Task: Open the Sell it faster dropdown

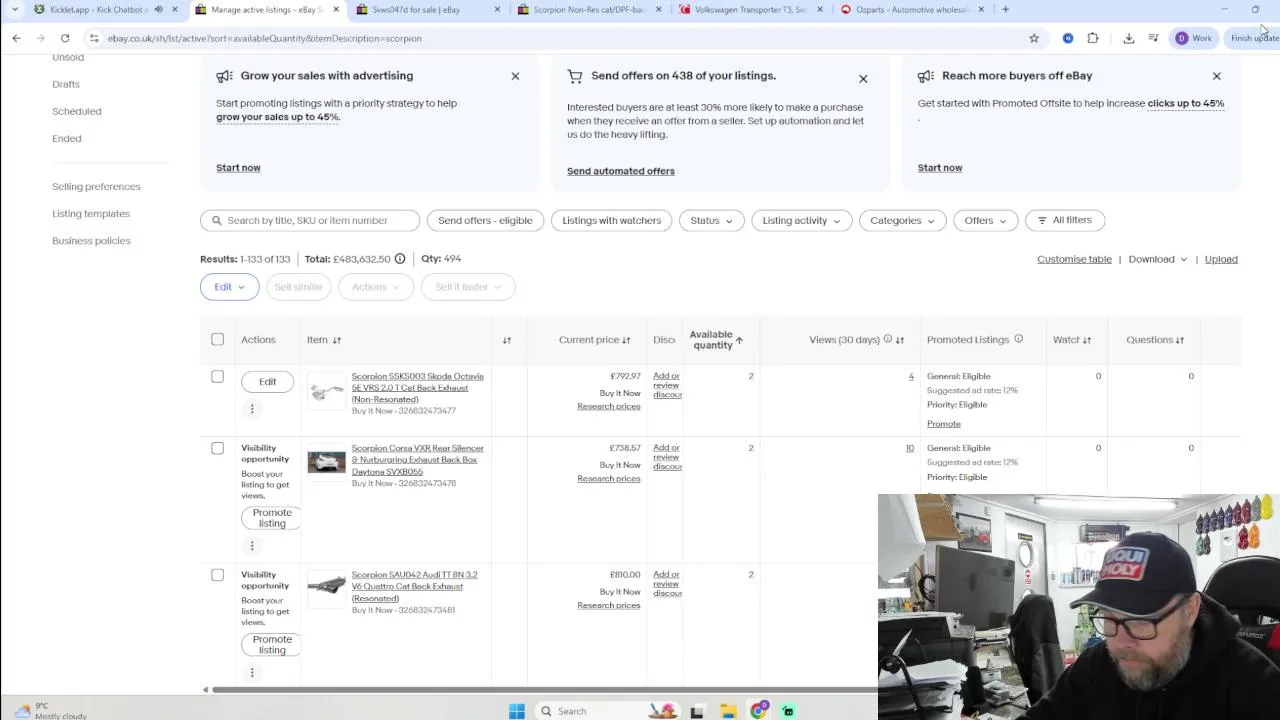Action: [x=468, y=287]
